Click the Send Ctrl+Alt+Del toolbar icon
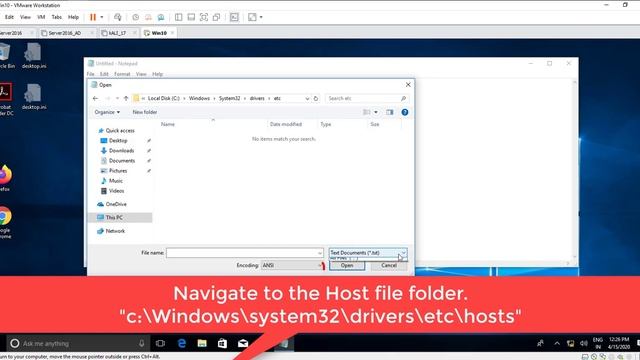 pos(118,17)
